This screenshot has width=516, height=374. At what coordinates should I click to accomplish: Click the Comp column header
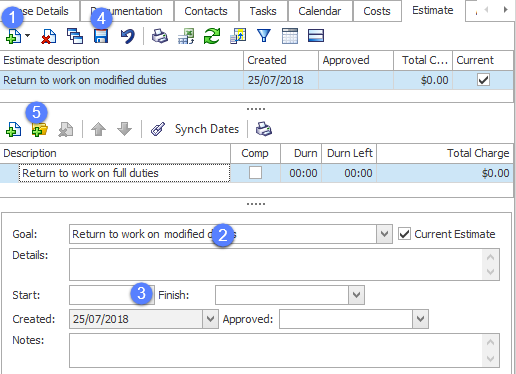(x=255, y=153)
